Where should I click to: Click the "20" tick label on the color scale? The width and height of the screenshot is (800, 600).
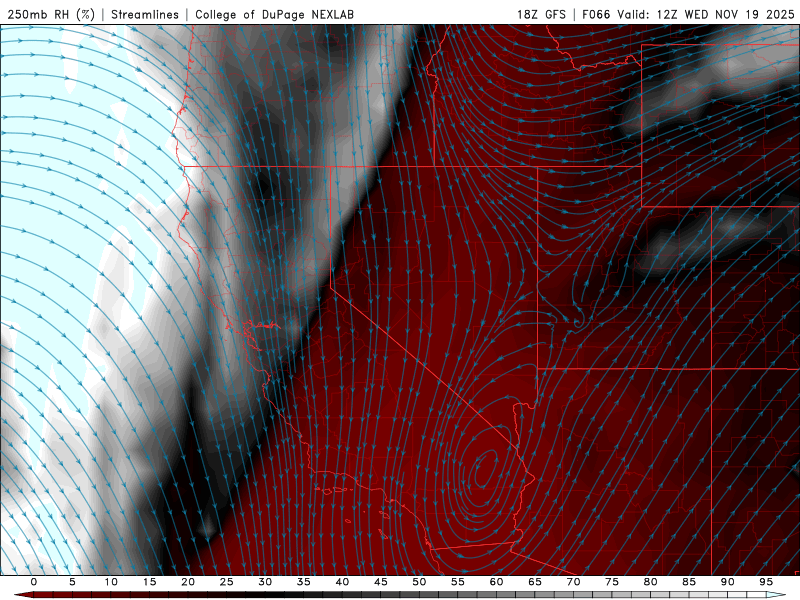188,582
